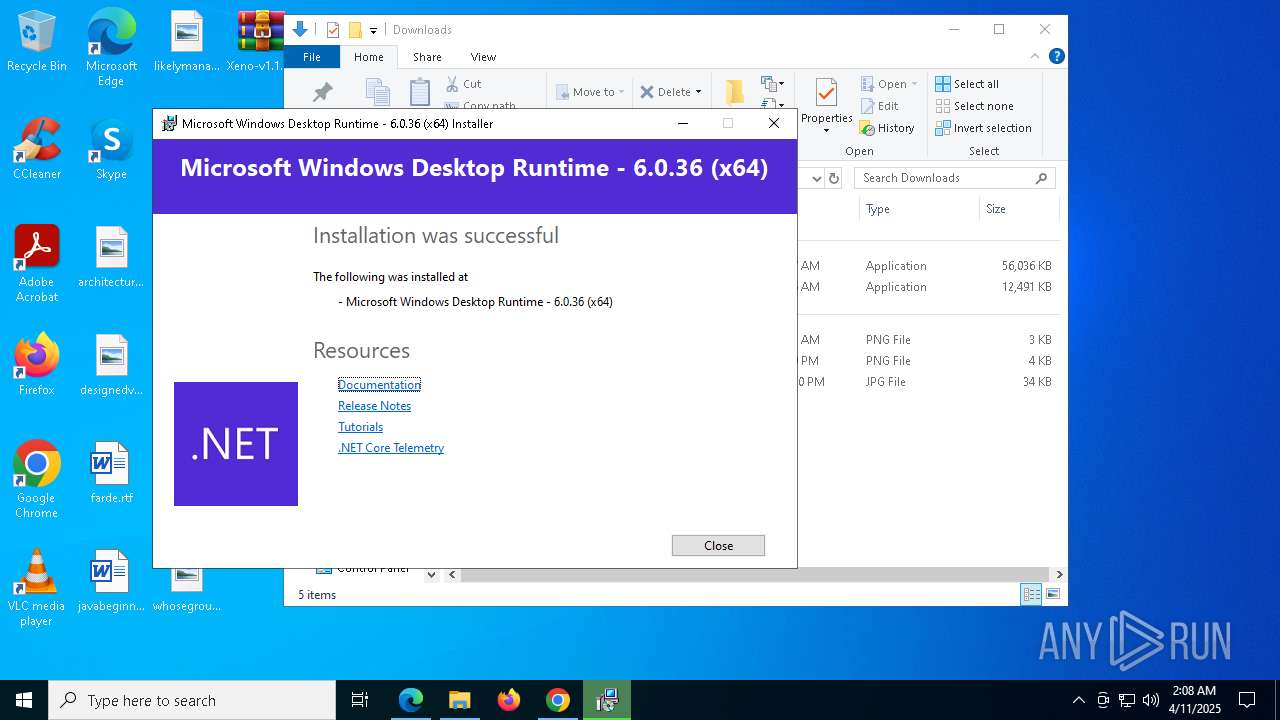Open the Release Notes link
The width and height of the screenshot is (1280, 720).
[374, 406]
